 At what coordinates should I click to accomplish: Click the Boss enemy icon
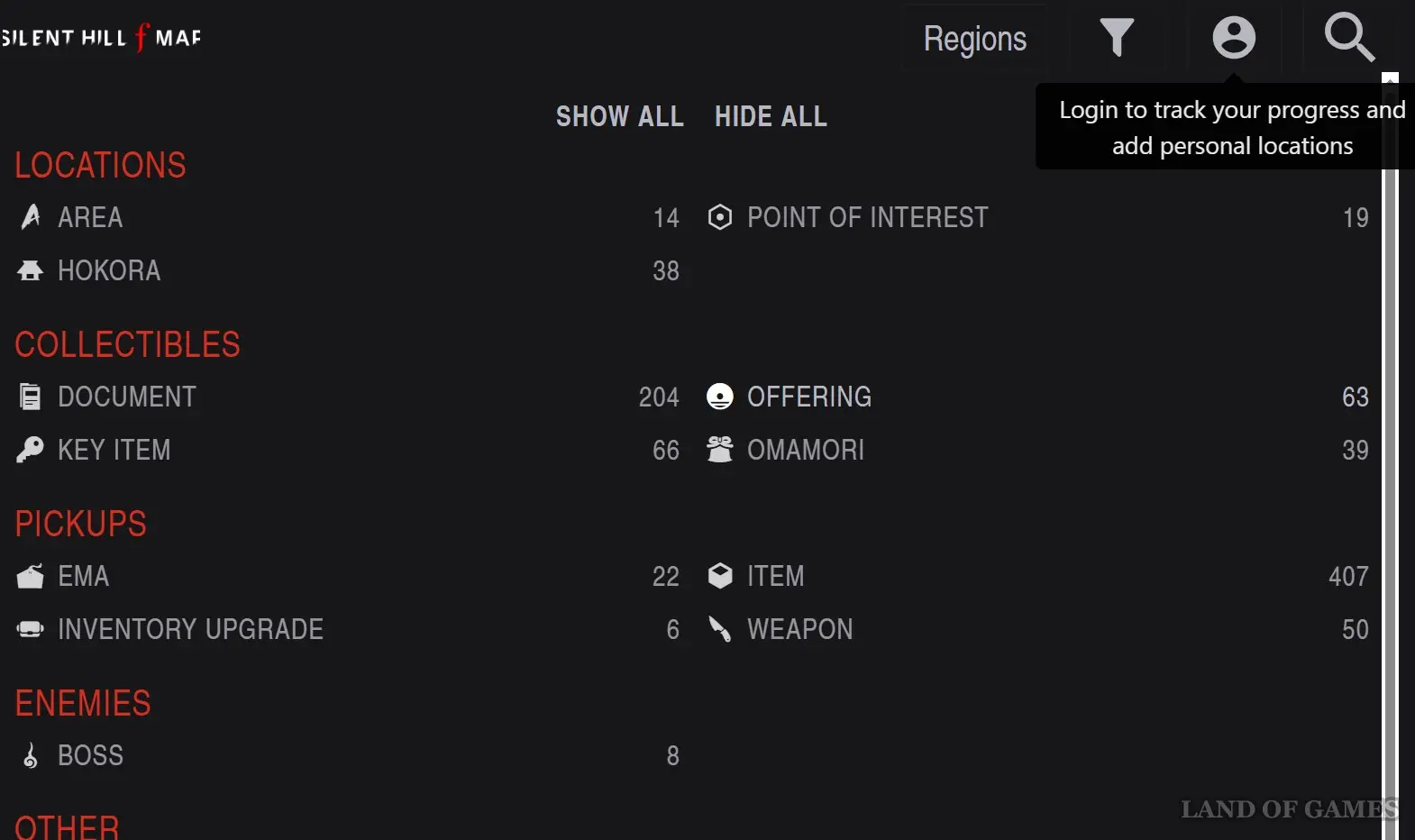click(30, 755)
